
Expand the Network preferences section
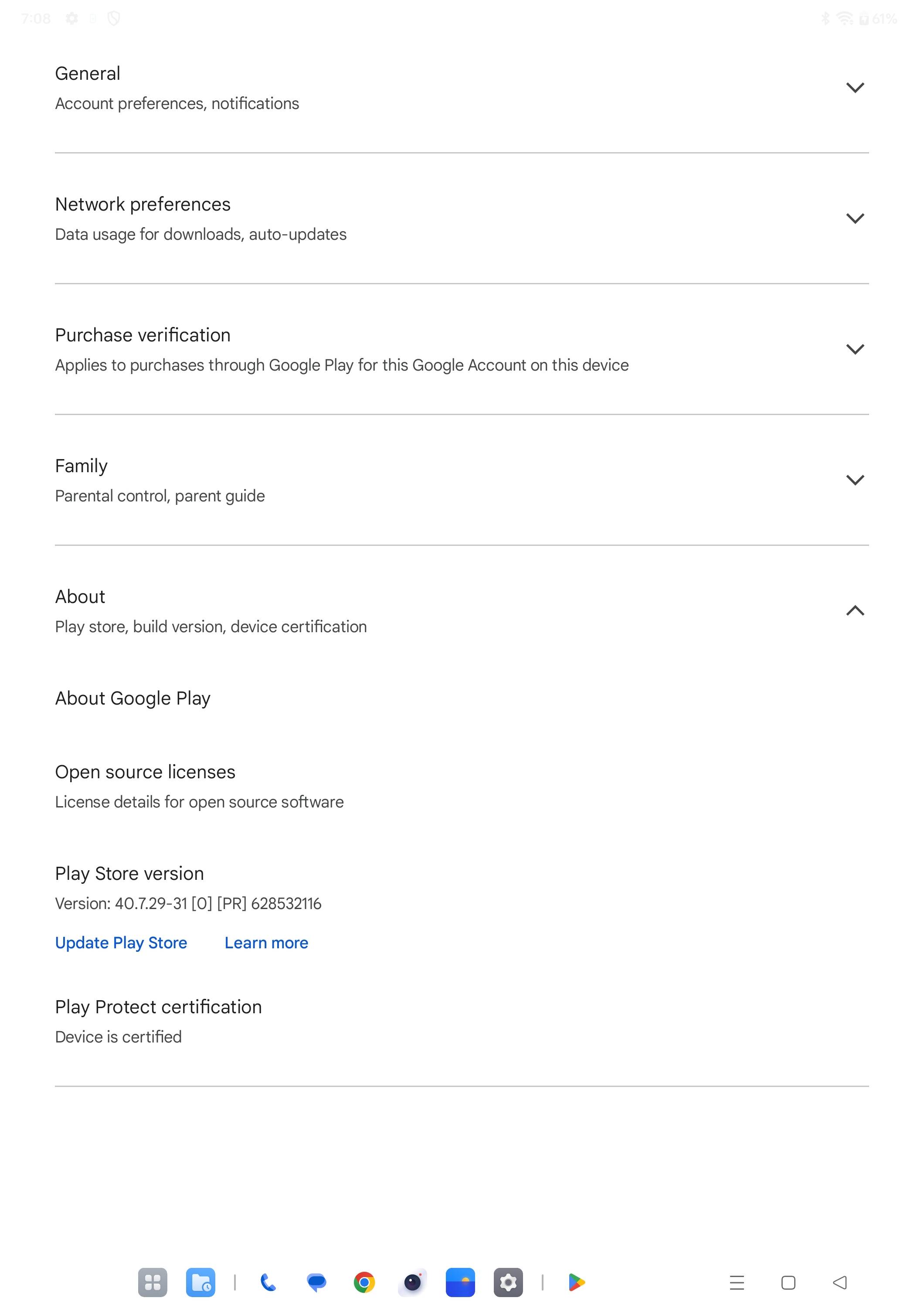coord(462,218)
